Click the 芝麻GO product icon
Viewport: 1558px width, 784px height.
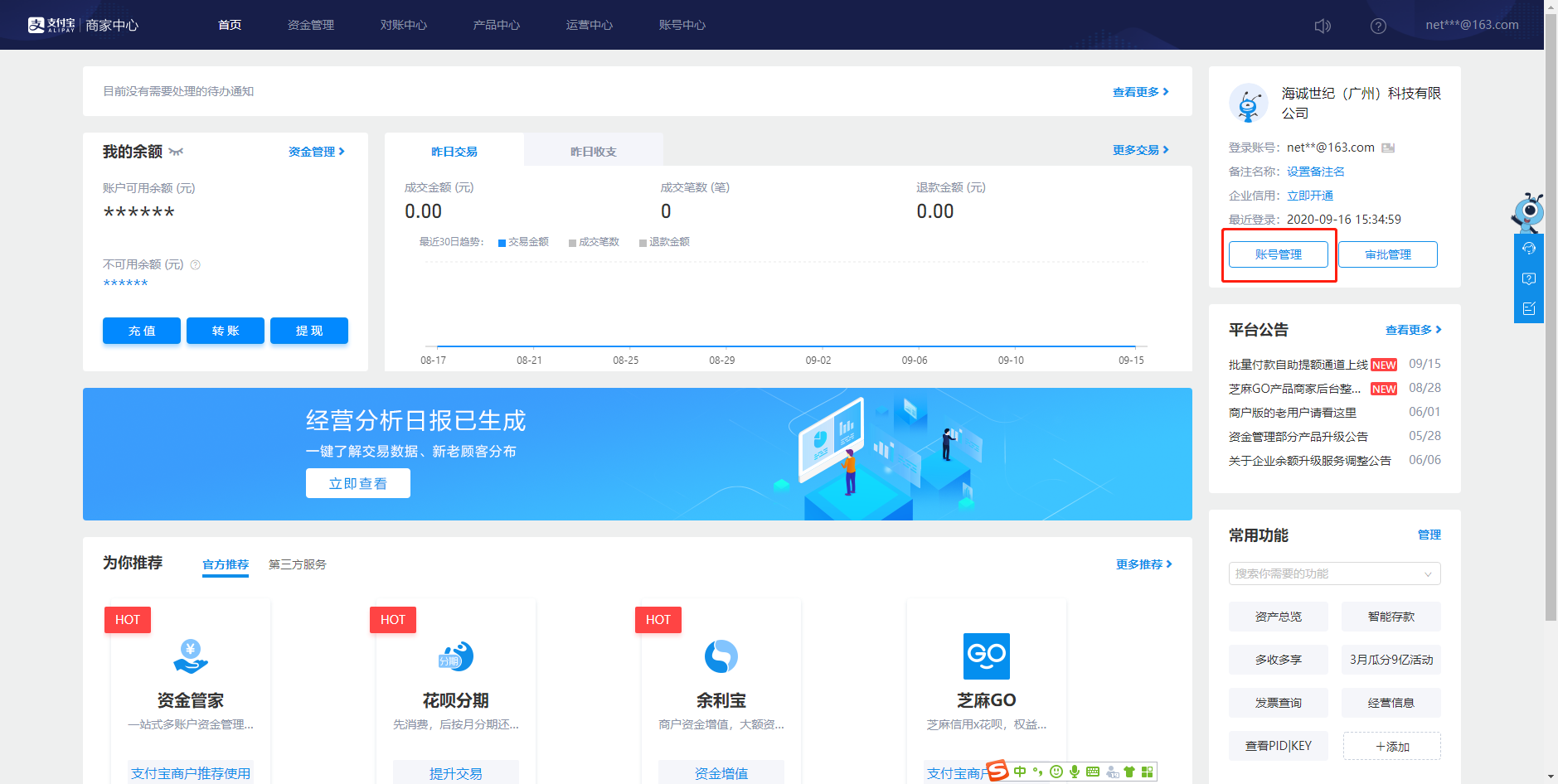click(987, 656)
